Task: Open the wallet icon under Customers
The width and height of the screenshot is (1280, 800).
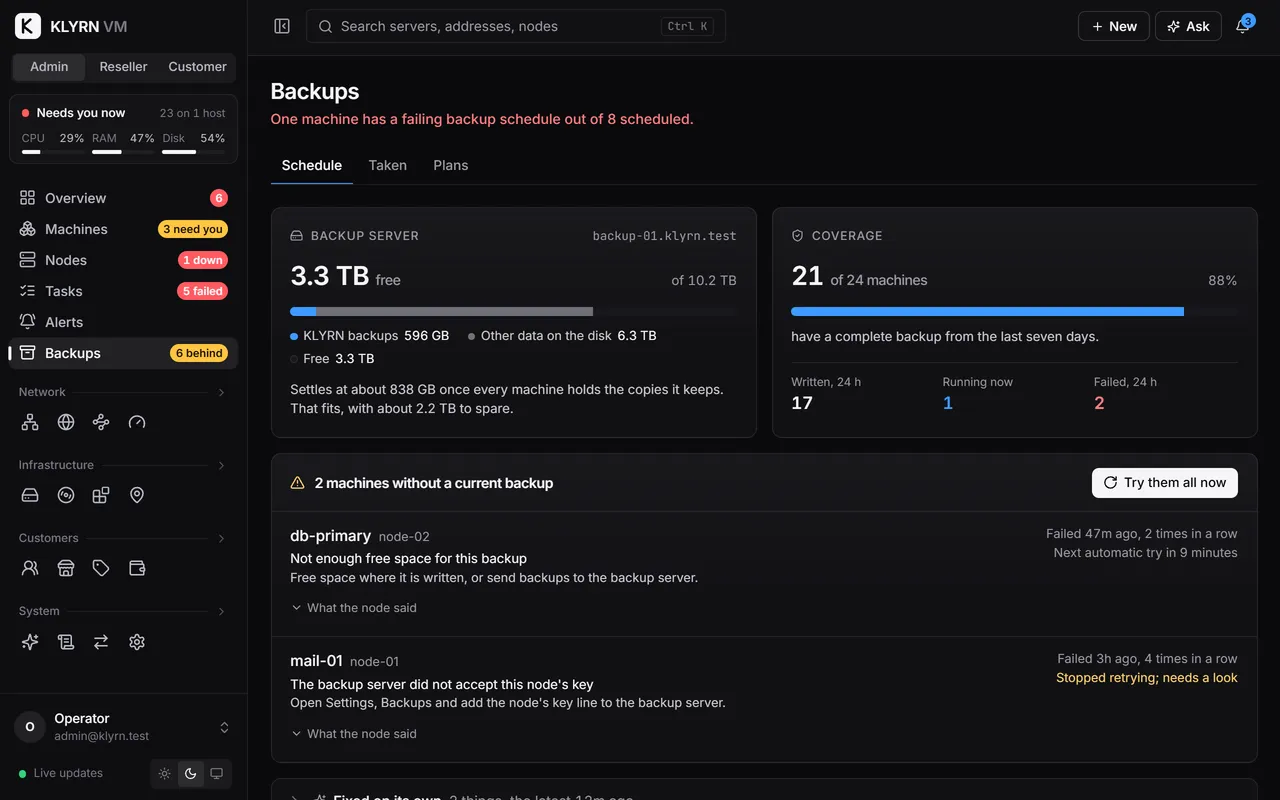Action: tap(137, 568)
